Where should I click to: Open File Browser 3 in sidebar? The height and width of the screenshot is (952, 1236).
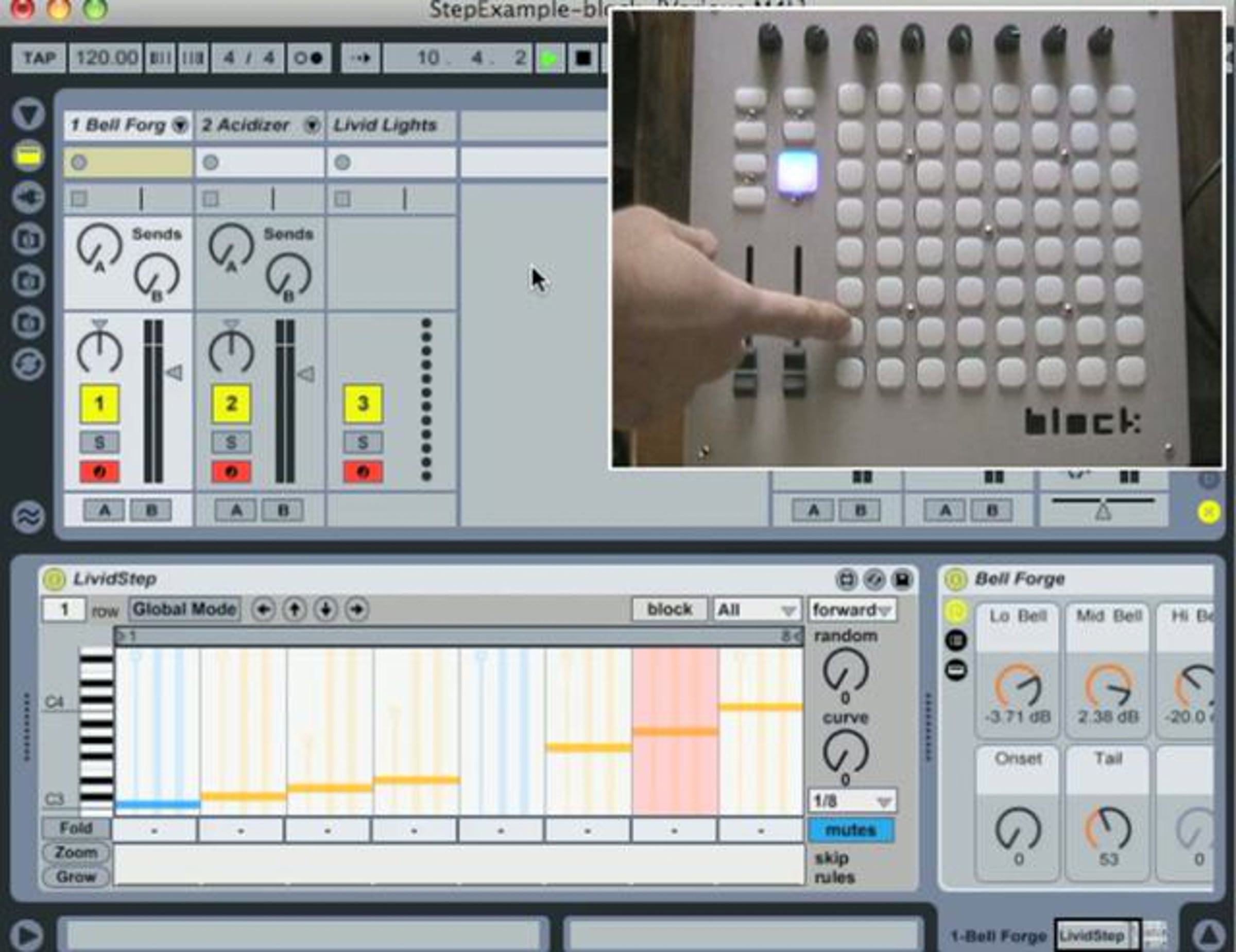point(28,322)
